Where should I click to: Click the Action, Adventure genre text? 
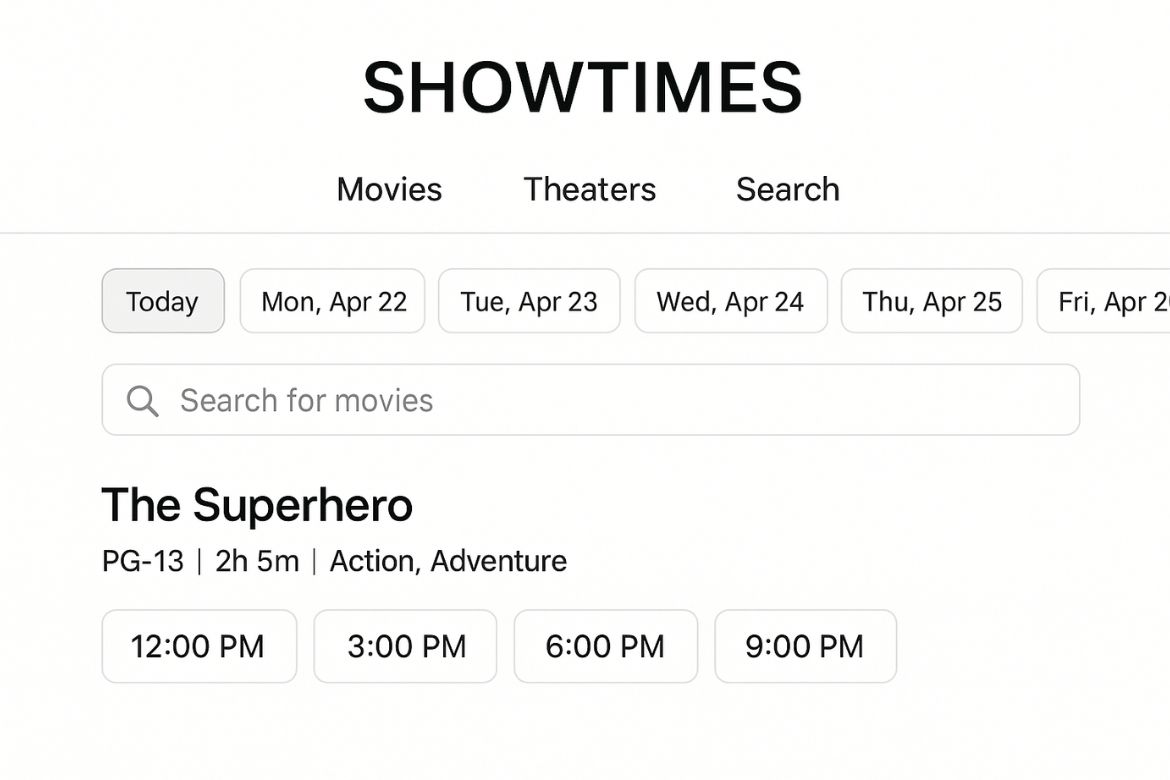[448, 561]
